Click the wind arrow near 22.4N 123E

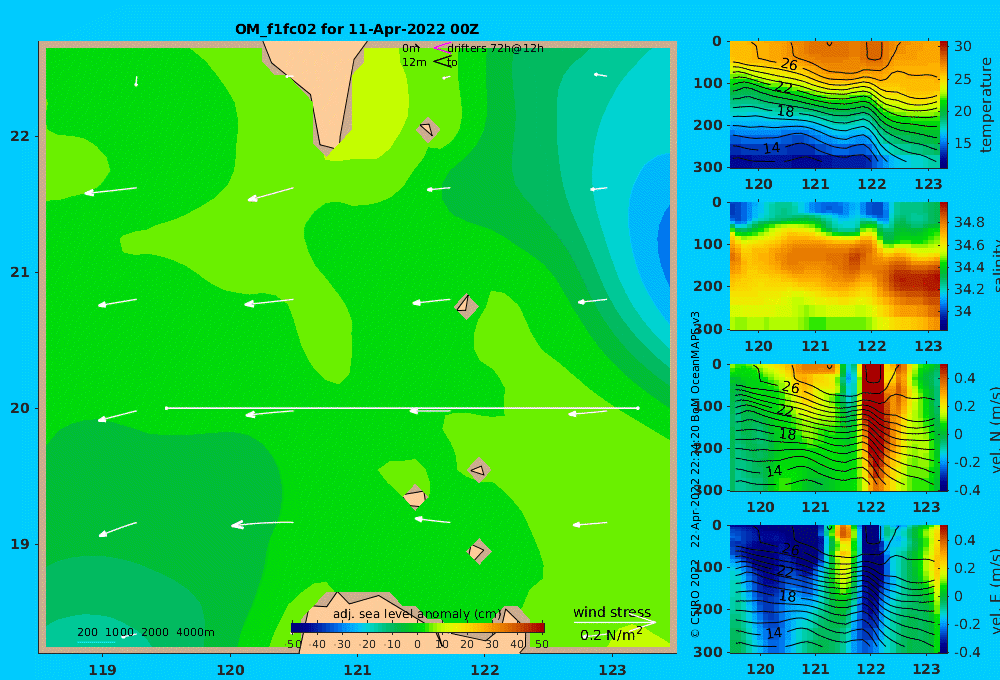pyautogui.click(x=600, y=75)
